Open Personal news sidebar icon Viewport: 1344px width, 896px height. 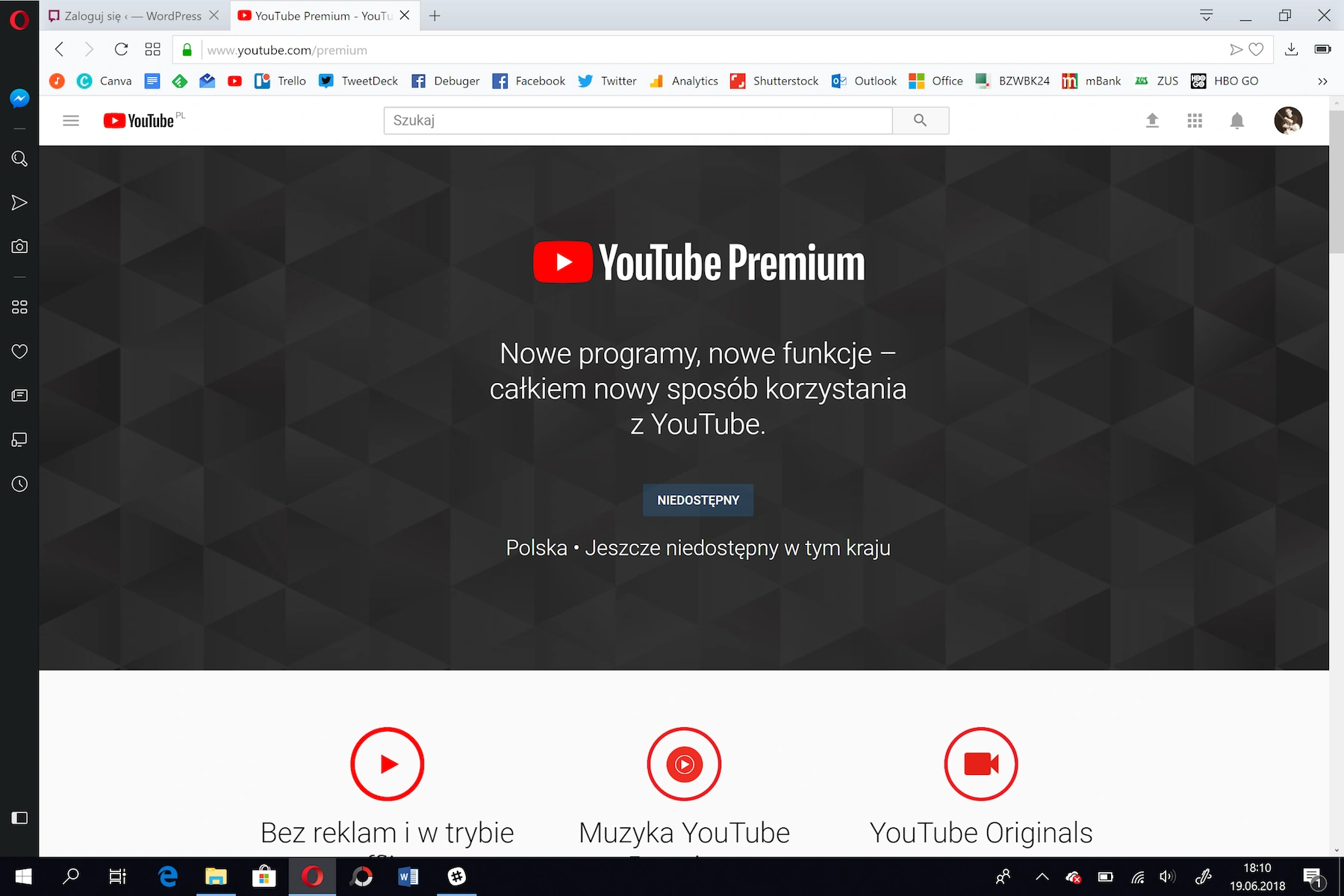[x=19, y=395]
